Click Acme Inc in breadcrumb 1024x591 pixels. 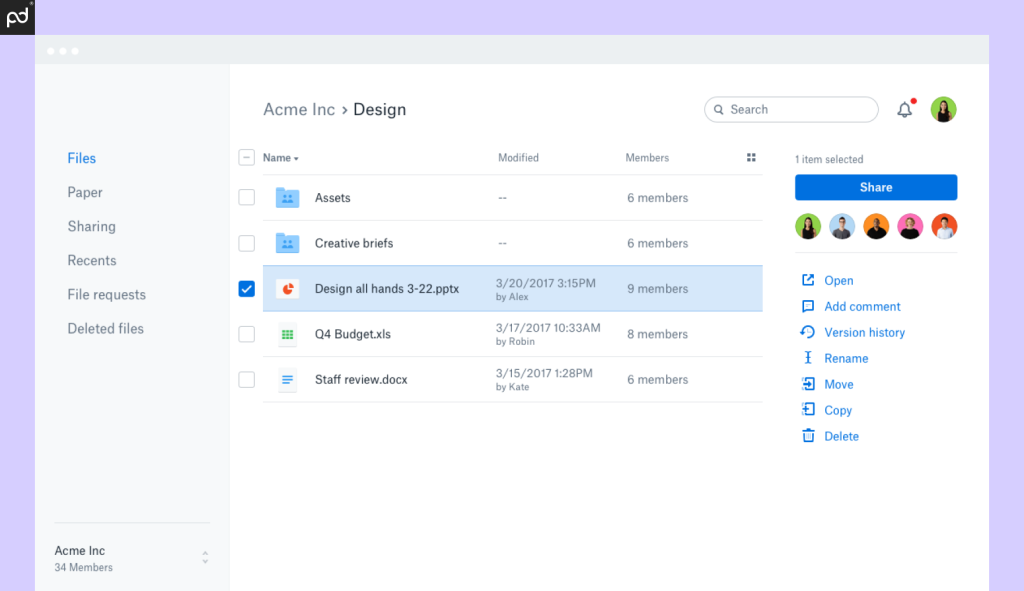point(299,110)
